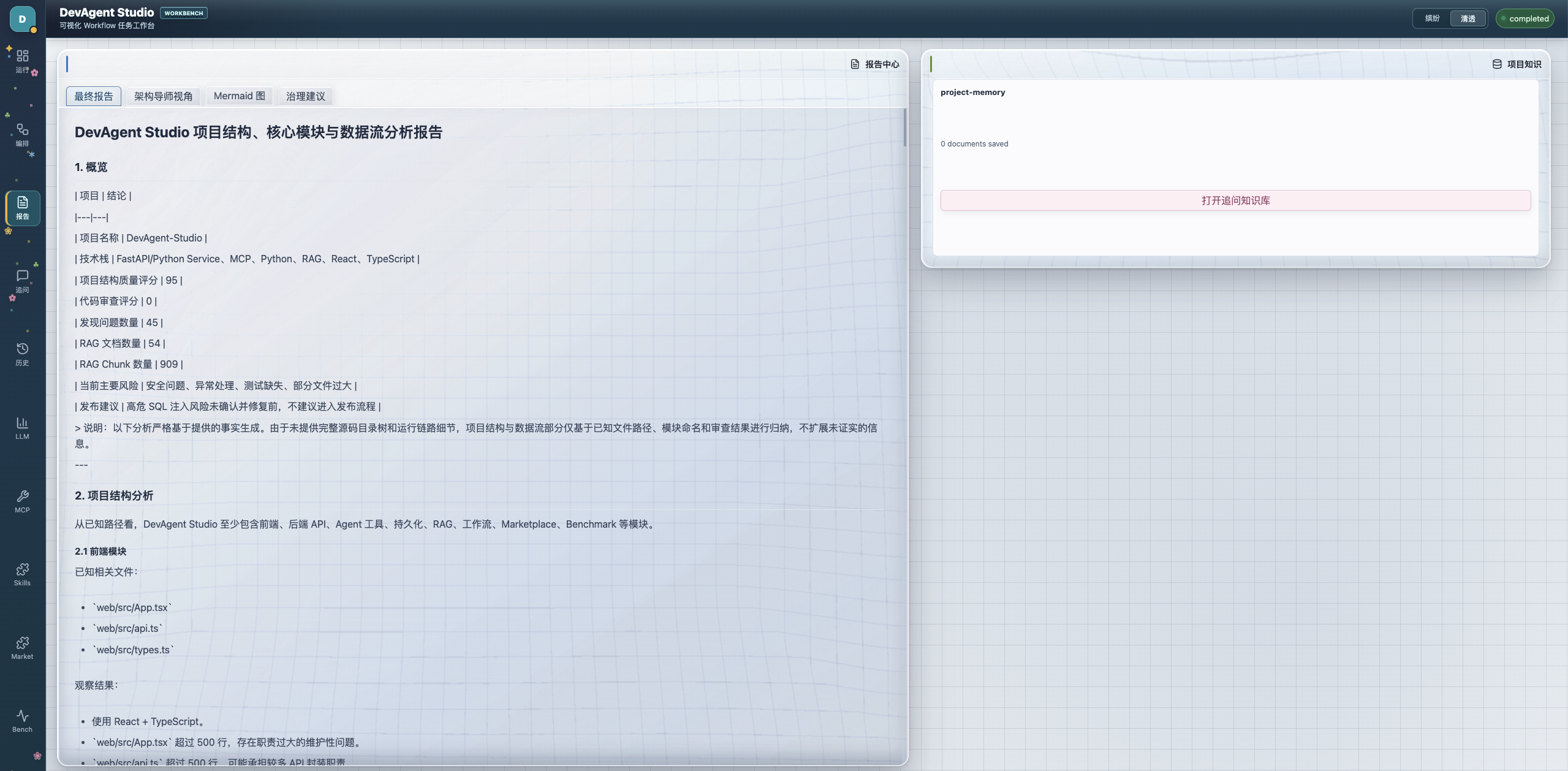The height and width of the screenshot is (771, 1568).
Task: Click the "RAG 文档数量 | 54" row
Action: (120, 344)
